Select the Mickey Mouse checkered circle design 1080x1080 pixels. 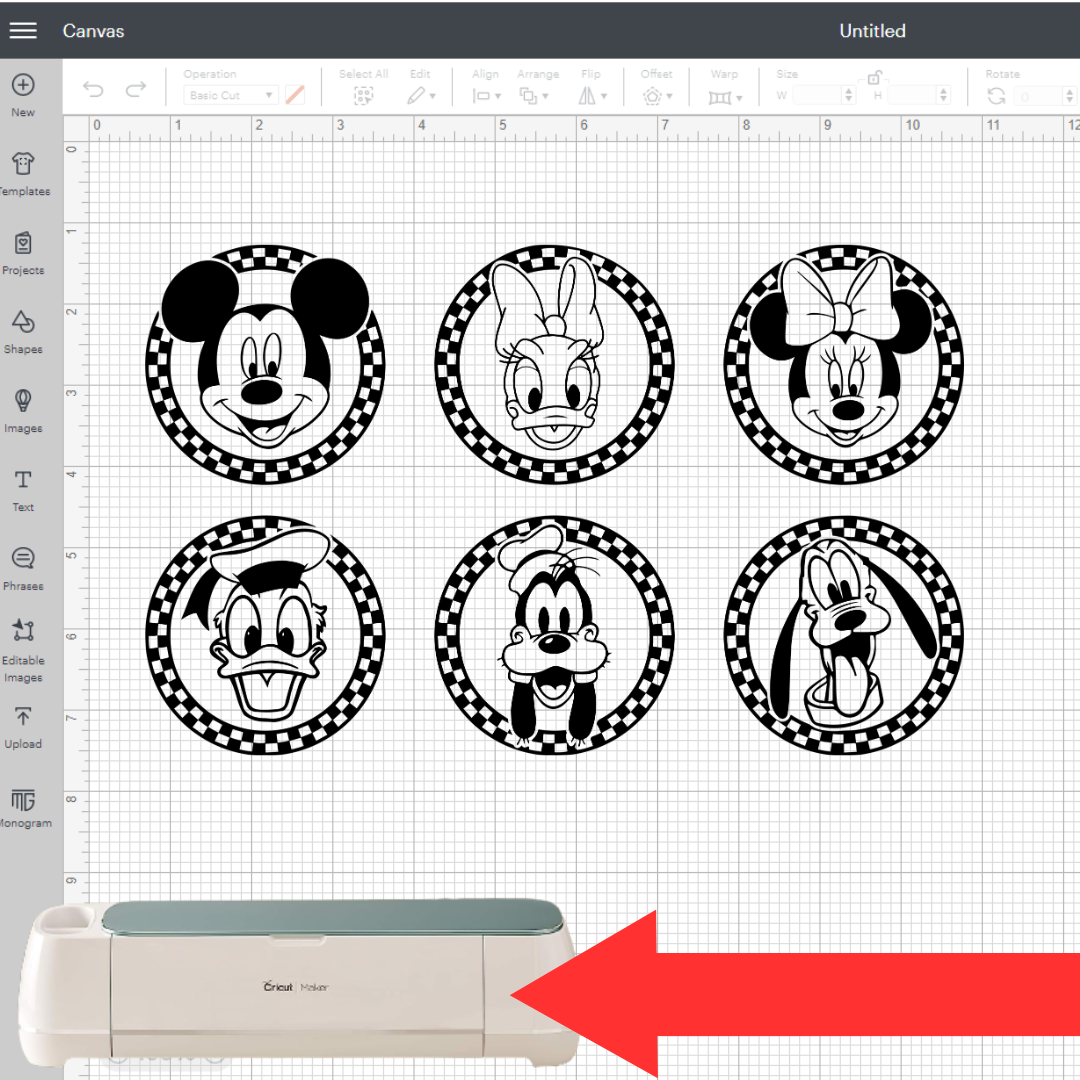tap(265, 364)
